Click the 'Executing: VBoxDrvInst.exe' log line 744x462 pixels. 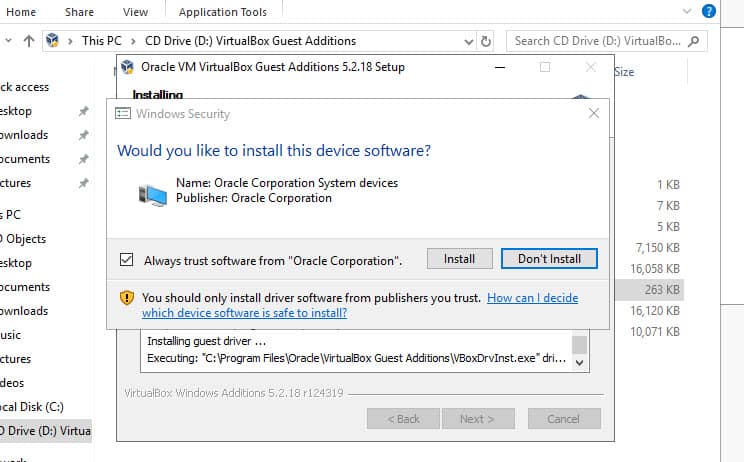pyautogui.click(x=356, y=358)
